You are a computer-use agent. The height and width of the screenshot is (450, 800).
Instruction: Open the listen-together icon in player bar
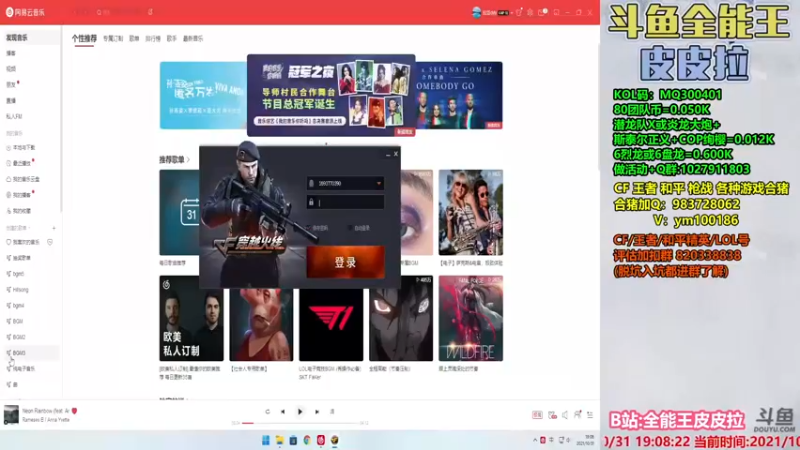click(578, 415)
